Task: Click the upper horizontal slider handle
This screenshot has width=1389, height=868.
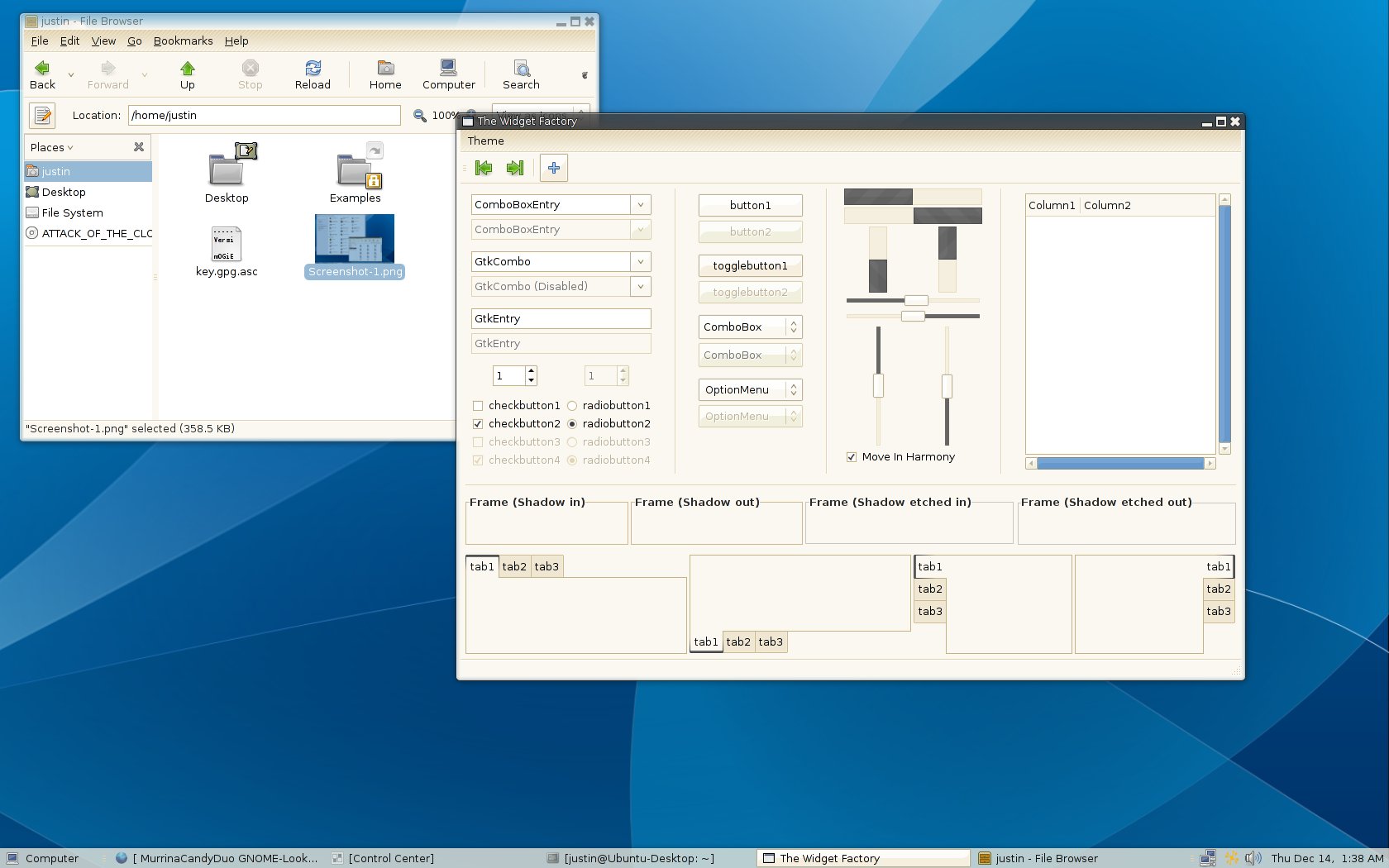Action: [916, 300]
